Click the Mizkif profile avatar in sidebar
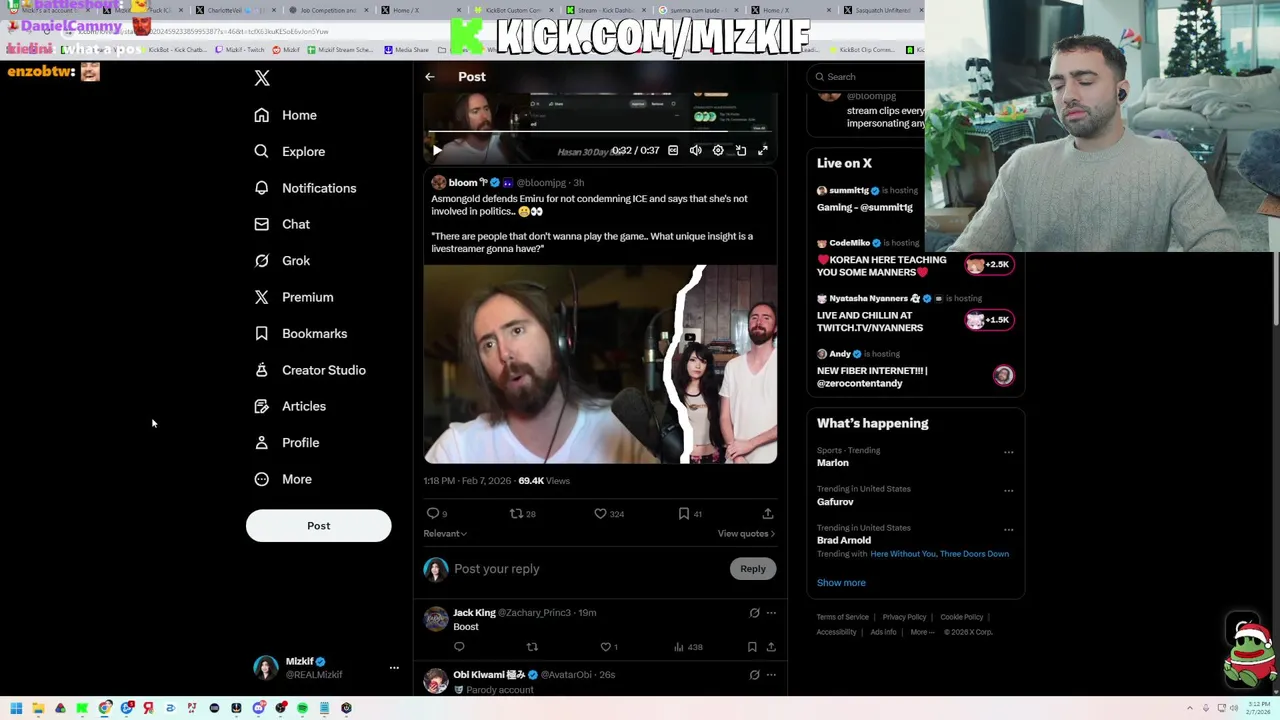The width and height of the screenshot is (1280, 720). coord(265,668)
